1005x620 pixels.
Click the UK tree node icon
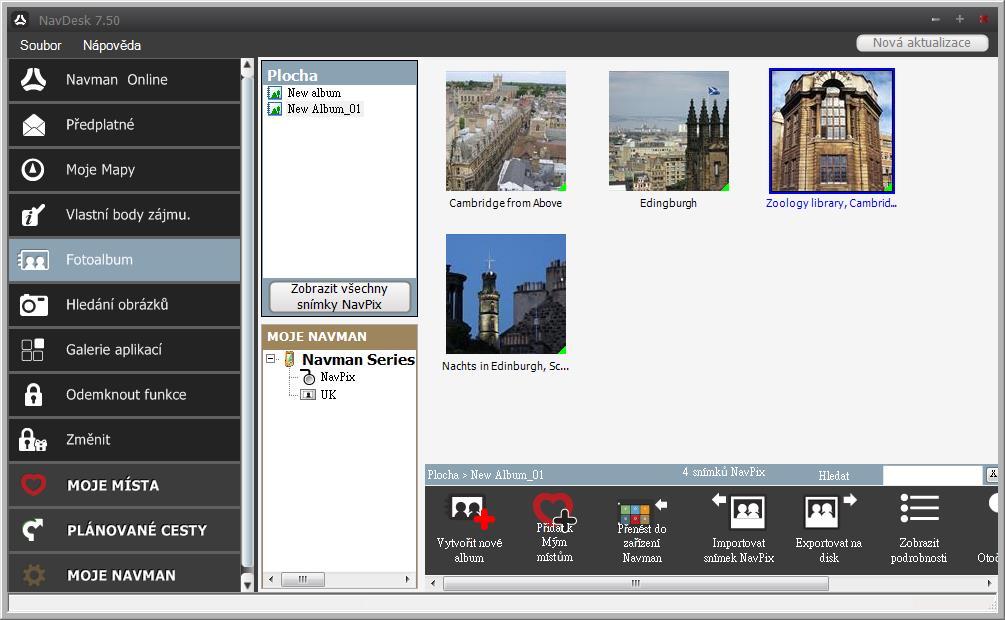pos(309,395)
